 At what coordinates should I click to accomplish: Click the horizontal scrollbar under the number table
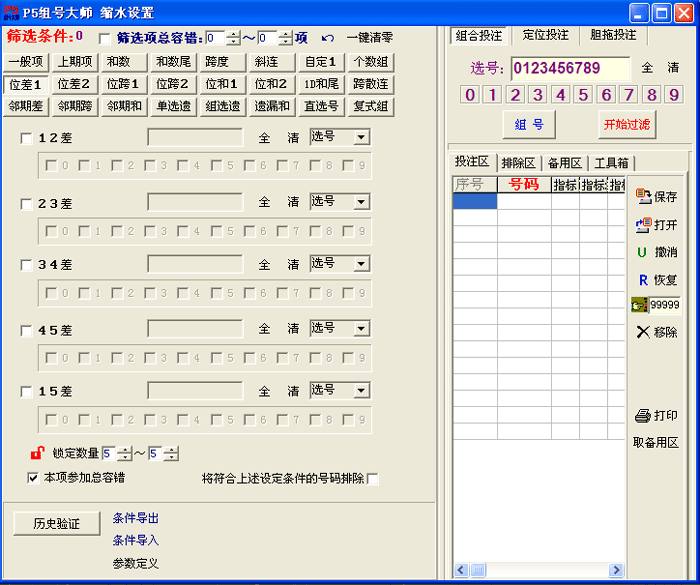click(539, 570)
